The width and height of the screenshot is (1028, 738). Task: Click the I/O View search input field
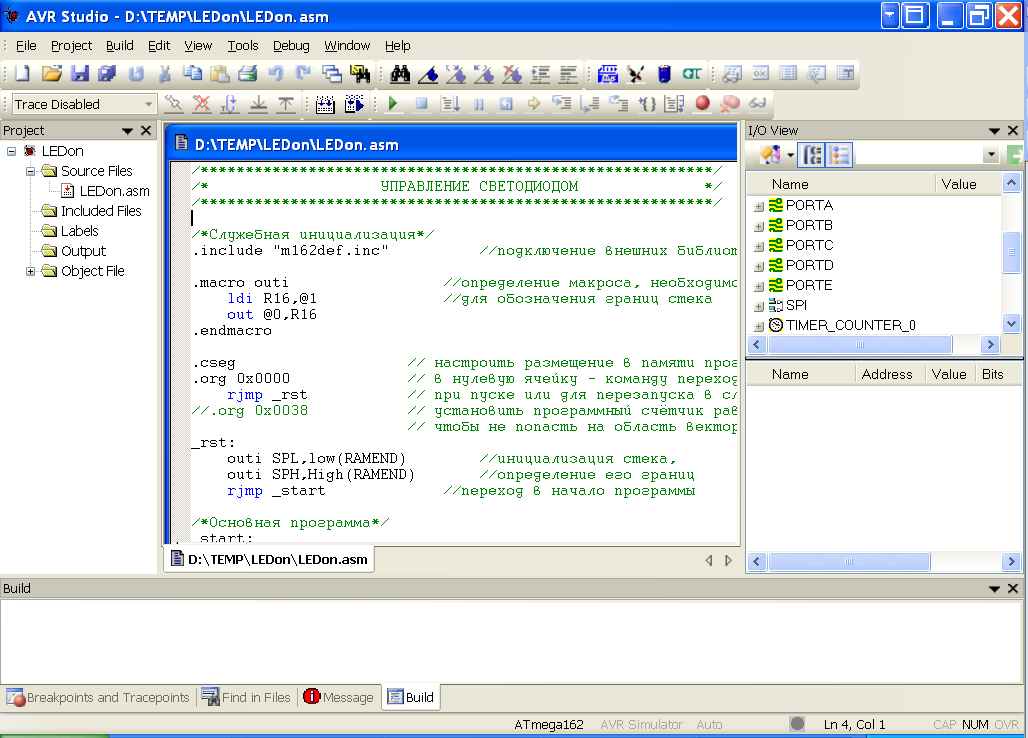click(918, 155)
